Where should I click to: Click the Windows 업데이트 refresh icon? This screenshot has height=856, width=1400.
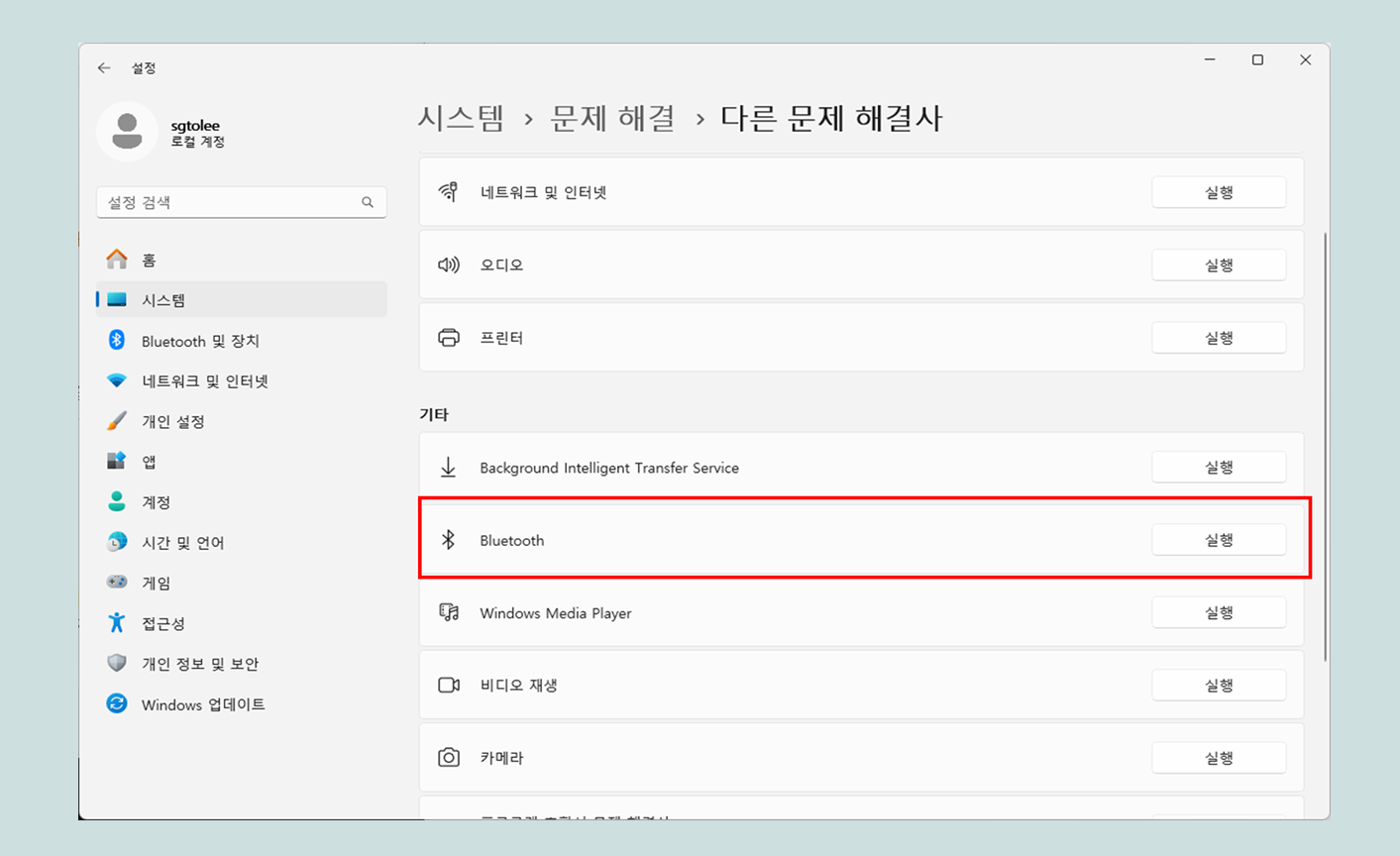(117, 704)
